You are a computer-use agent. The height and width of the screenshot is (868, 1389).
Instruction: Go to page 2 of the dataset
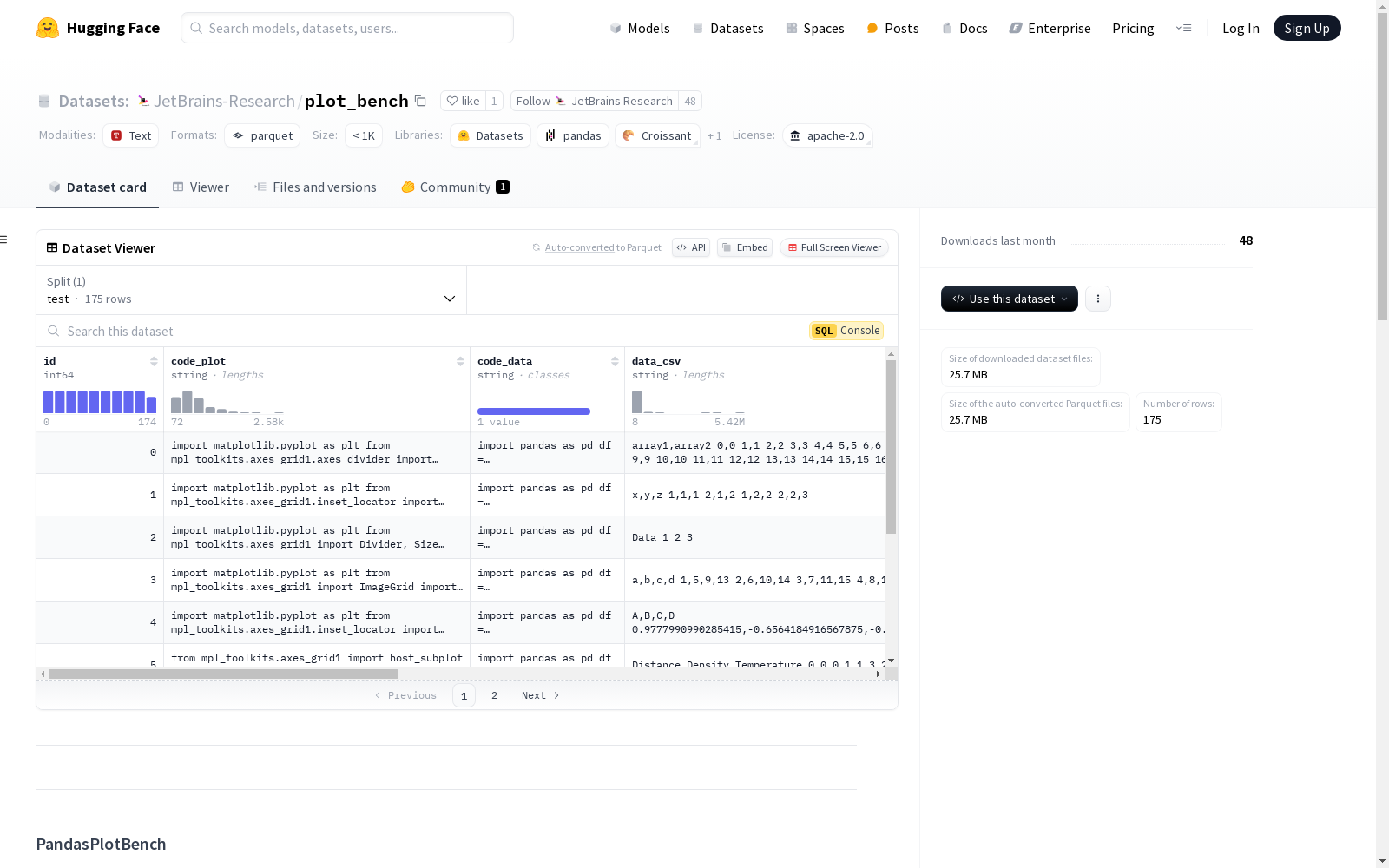point(495,695)
